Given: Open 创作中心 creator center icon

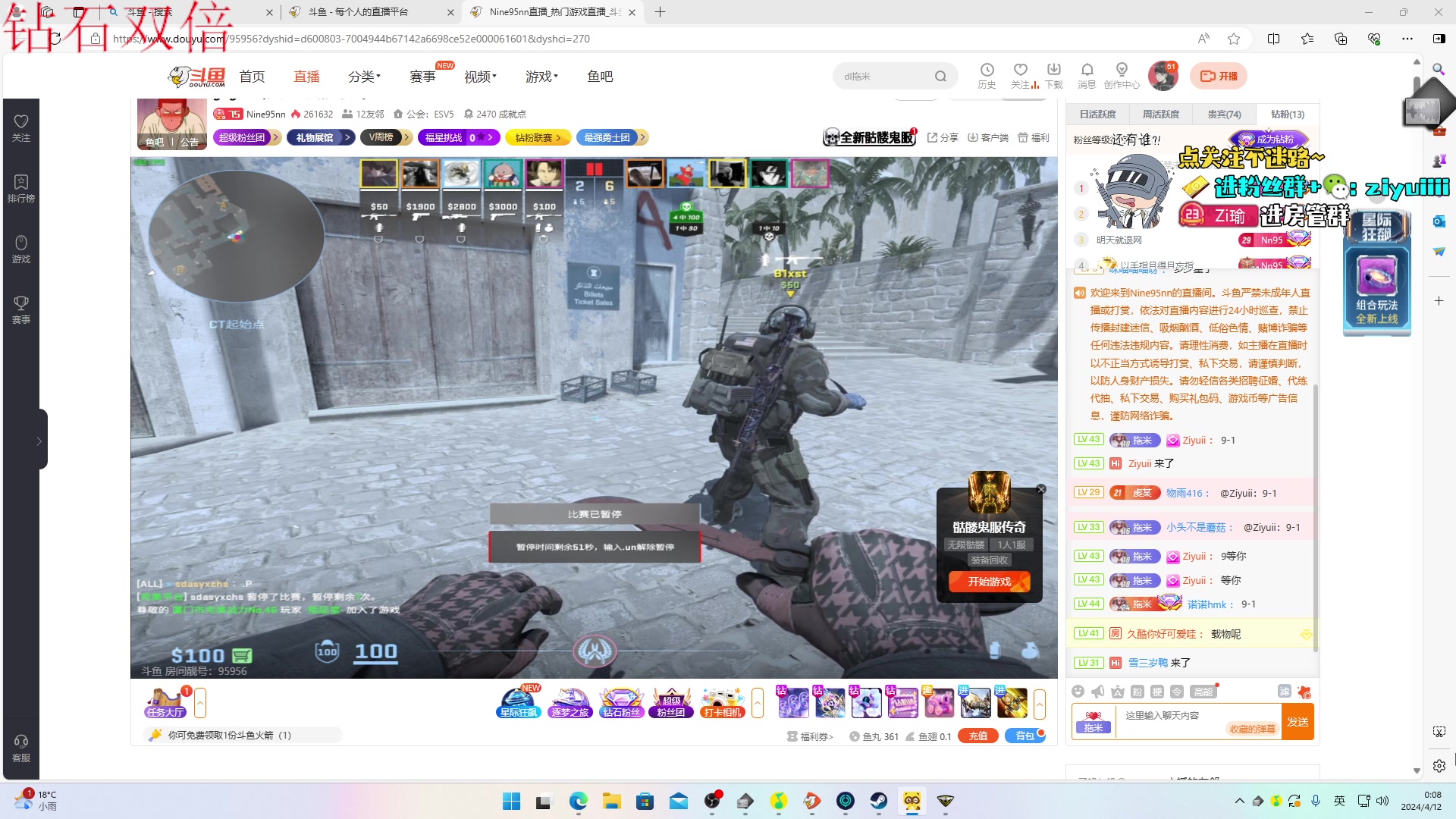Looking at the screenshot, I should click(x=1122, y=76).
